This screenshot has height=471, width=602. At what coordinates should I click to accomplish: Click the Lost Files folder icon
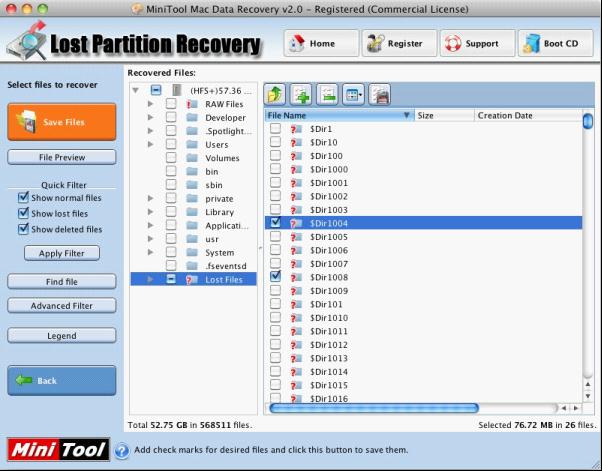[x=192, y=280]
